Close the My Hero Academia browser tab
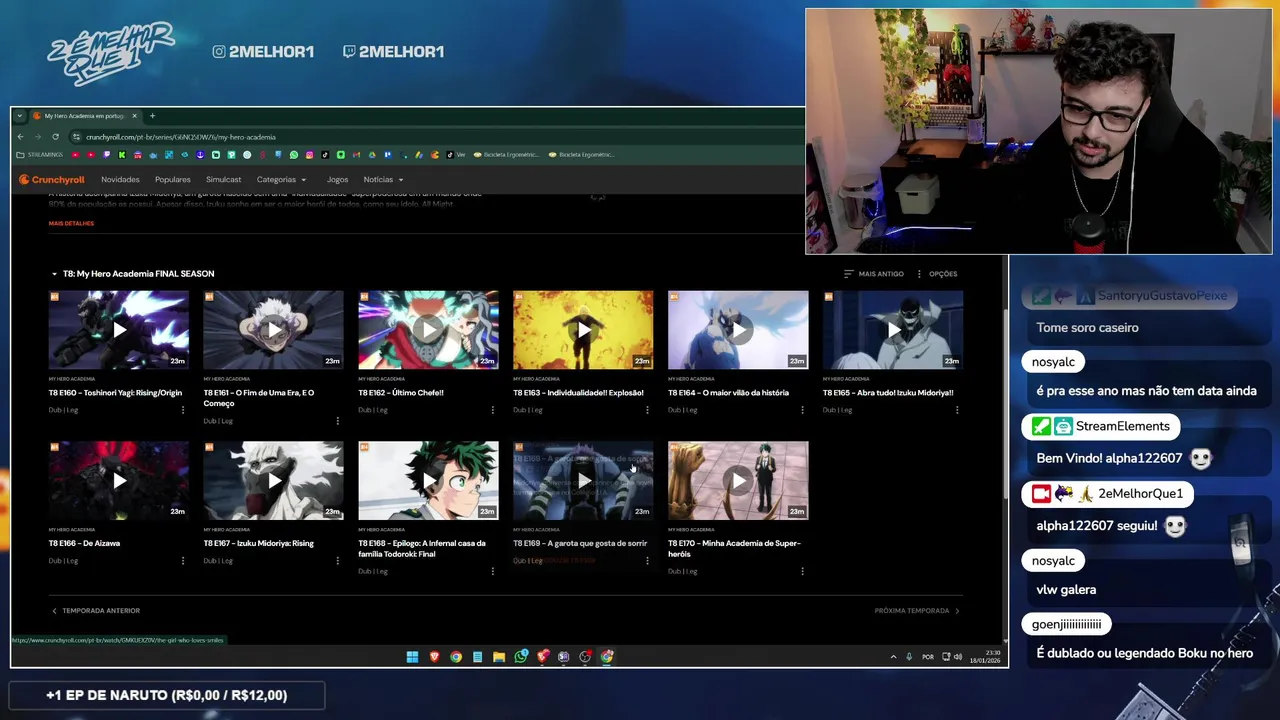Screen dimensions: 1280x720 point(134,116)
